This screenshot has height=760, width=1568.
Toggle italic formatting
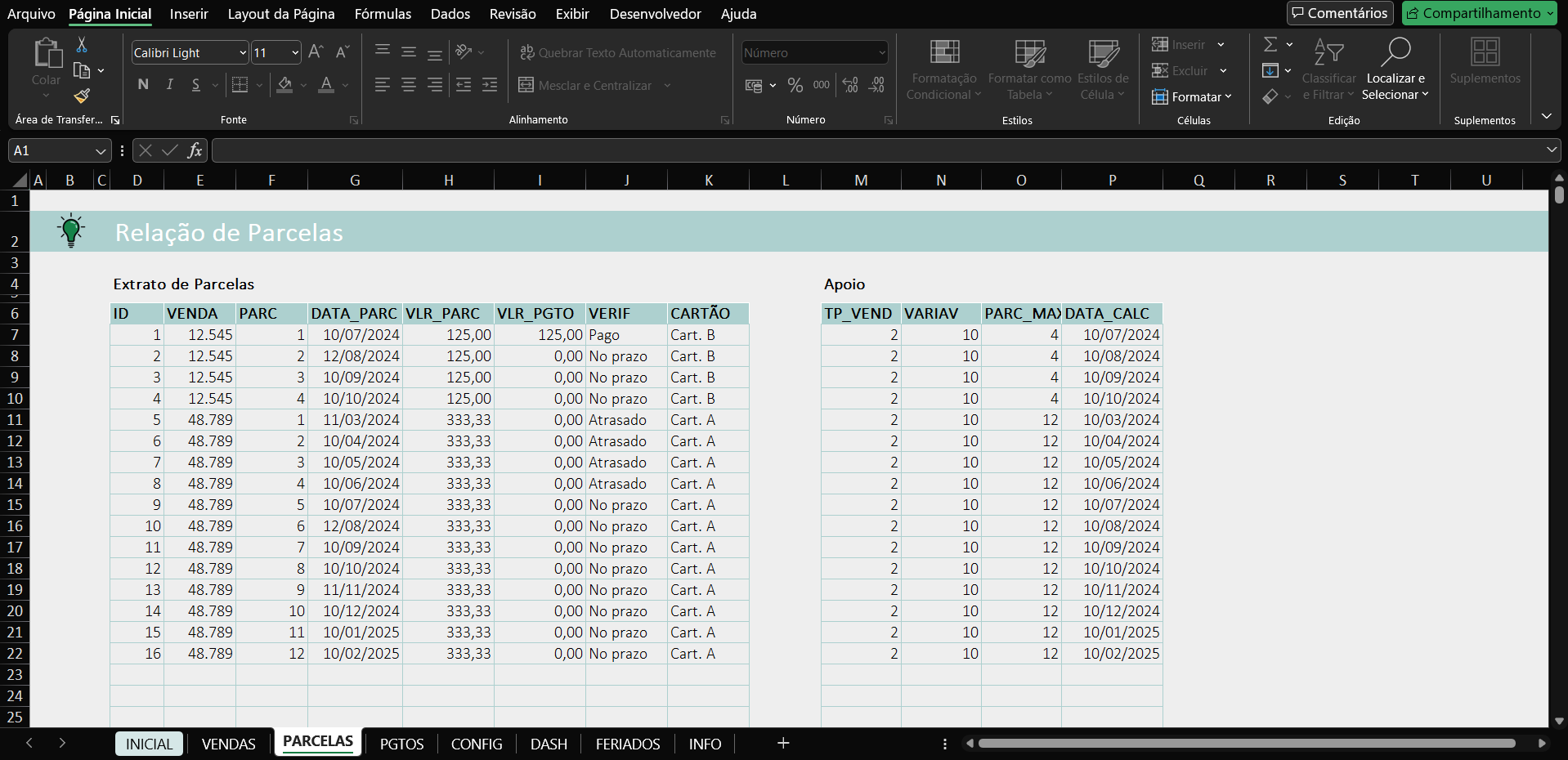169,84
